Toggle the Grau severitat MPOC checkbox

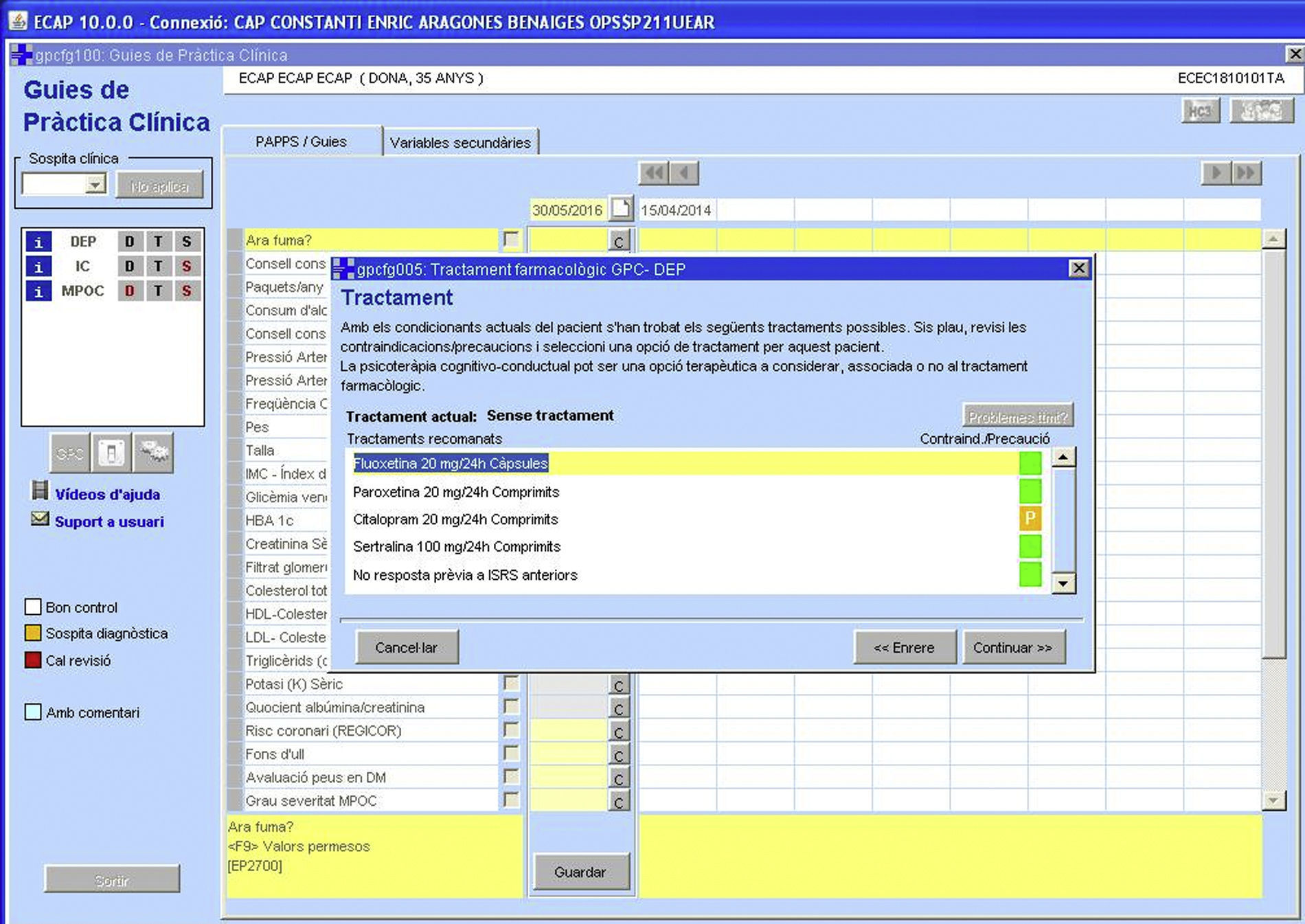511,800
